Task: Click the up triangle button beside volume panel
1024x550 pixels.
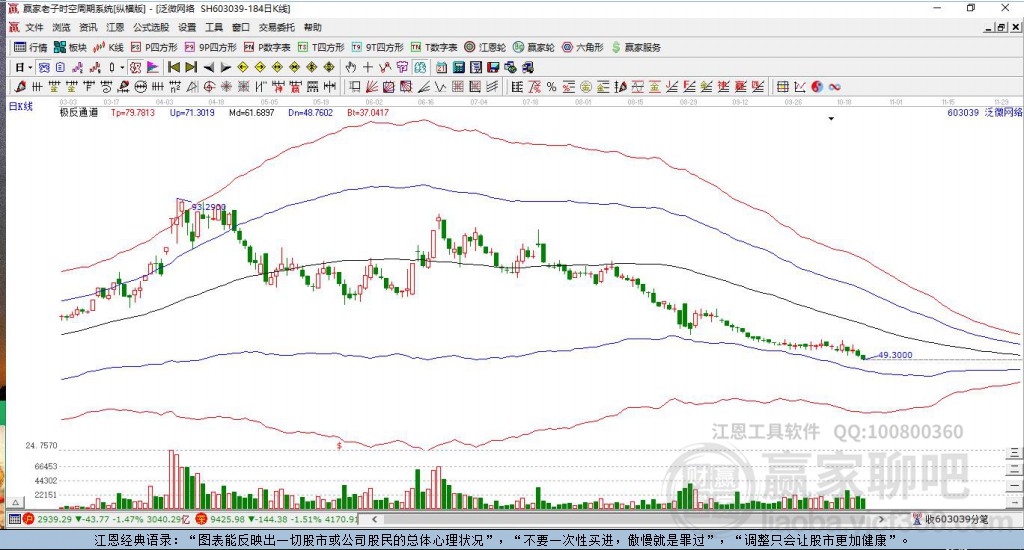Action: [x=16, y=502]
